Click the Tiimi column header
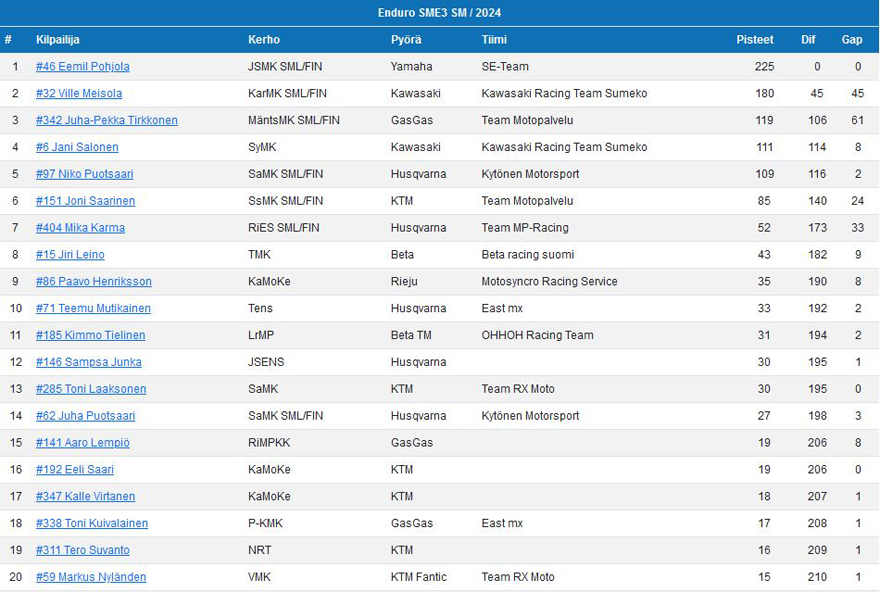This screenshot has width=880, height=592. [x=494, y=40]
